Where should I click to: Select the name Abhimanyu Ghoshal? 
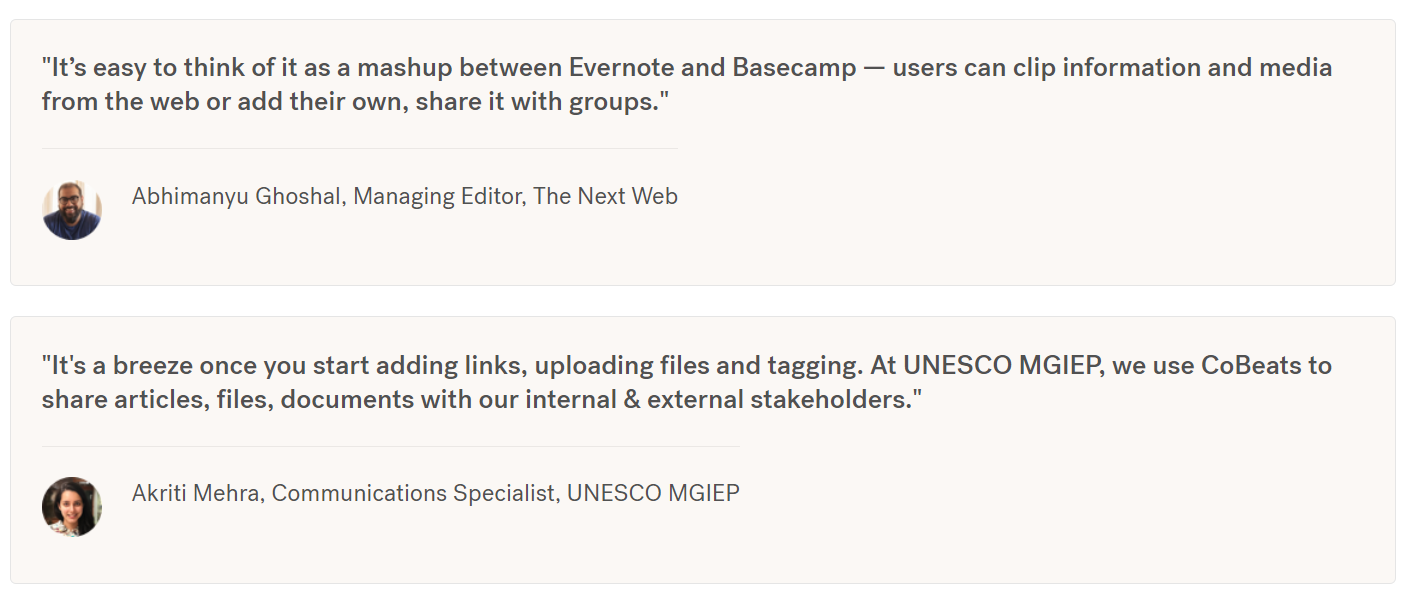(237, 197)
